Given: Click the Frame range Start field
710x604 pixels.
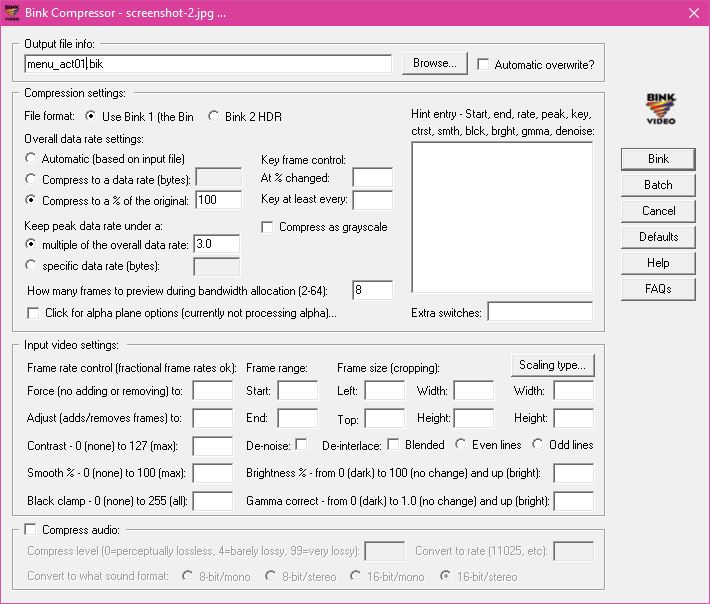Looking at the screenshot, I should [x=297, y=390].
